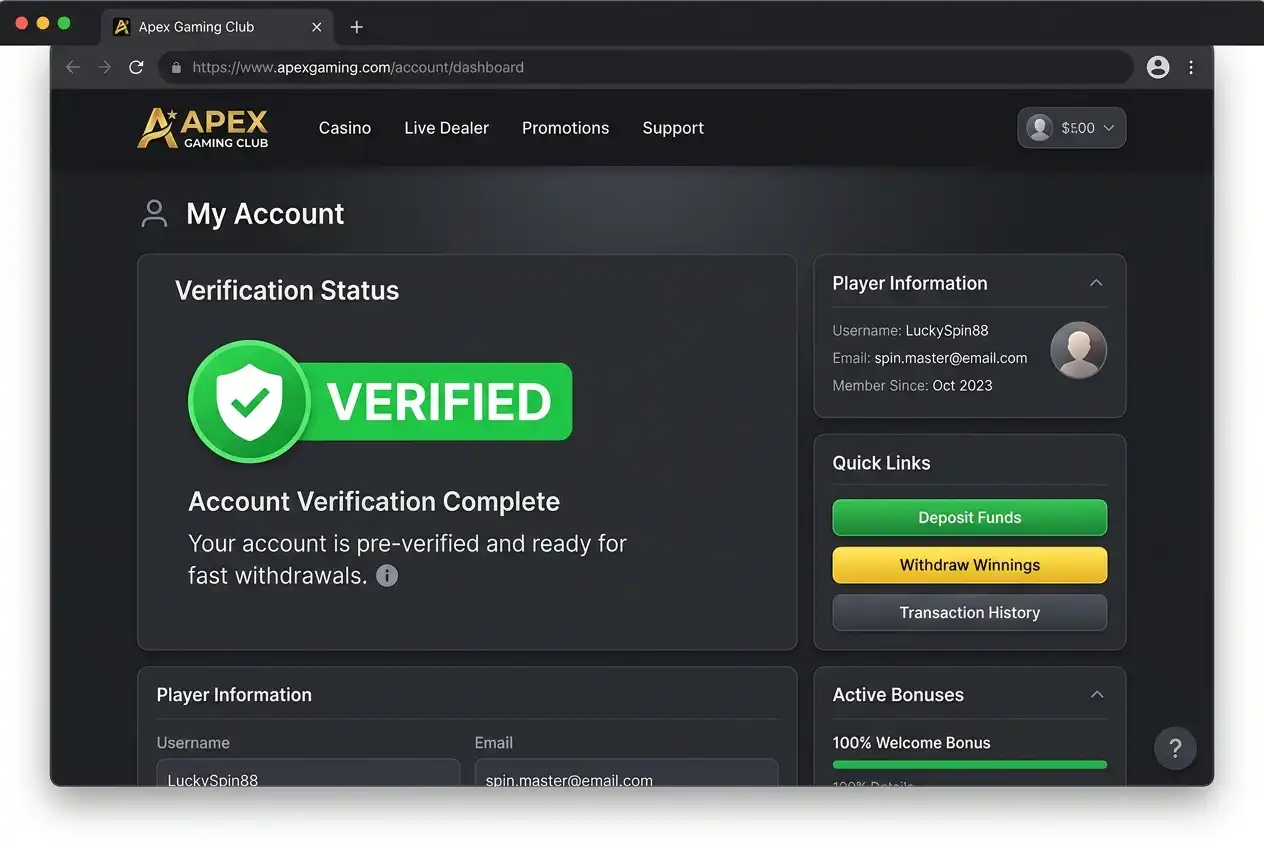Click the Email field with spin.master@email.com
Image resolution: width=1264 pixels, height=848 pixels.
coord(626,773)
